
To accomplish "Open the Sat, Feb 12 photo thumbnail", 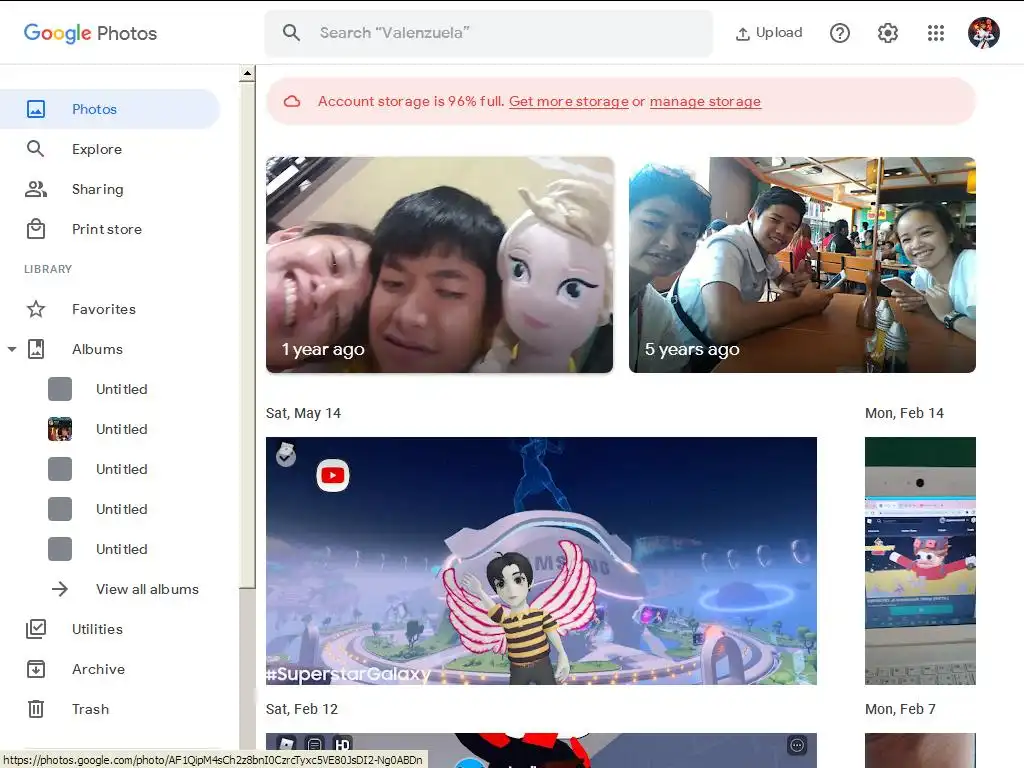I will 541,750.
